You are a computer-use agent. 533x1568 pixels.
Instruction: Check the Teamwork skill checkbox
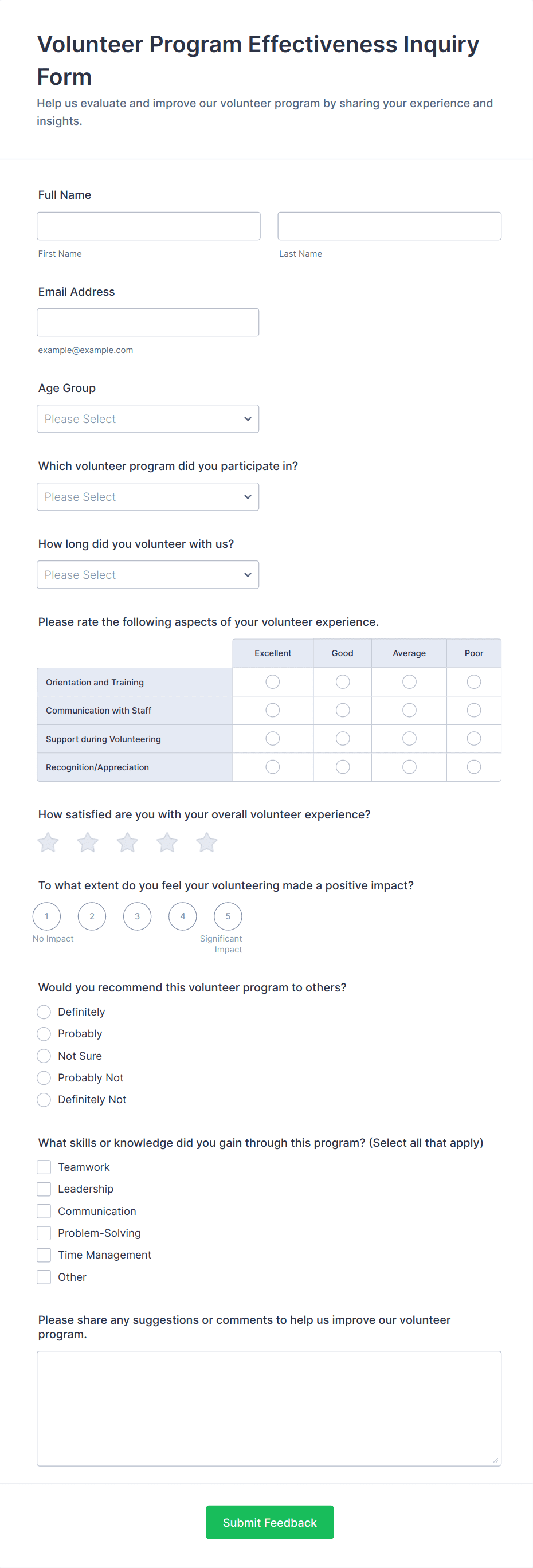(44, 1167)
